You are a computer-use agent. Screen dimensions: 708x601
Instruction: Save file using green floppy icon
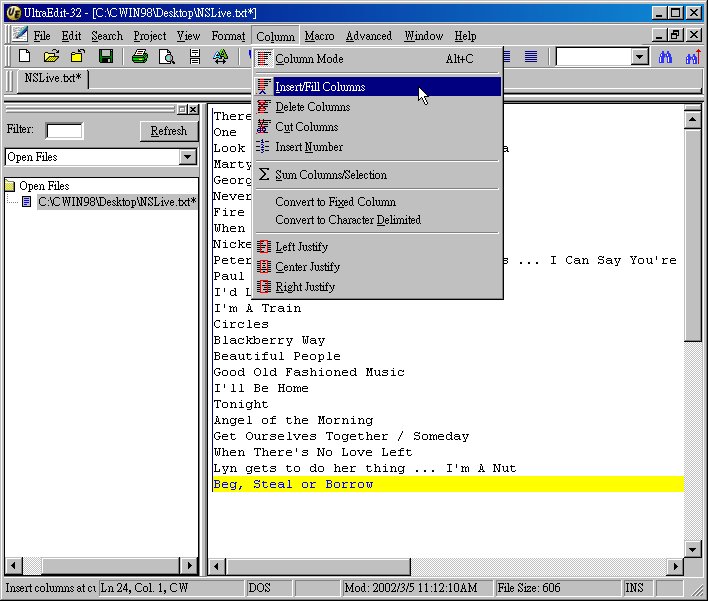(106, 57)
